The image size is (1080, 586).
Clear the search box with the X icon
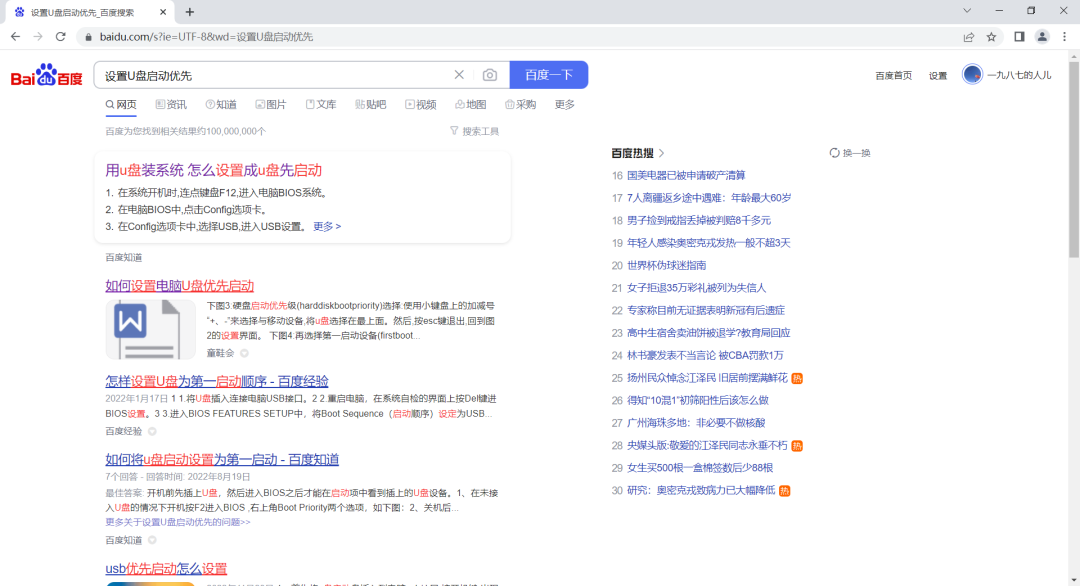pos(459,74)
